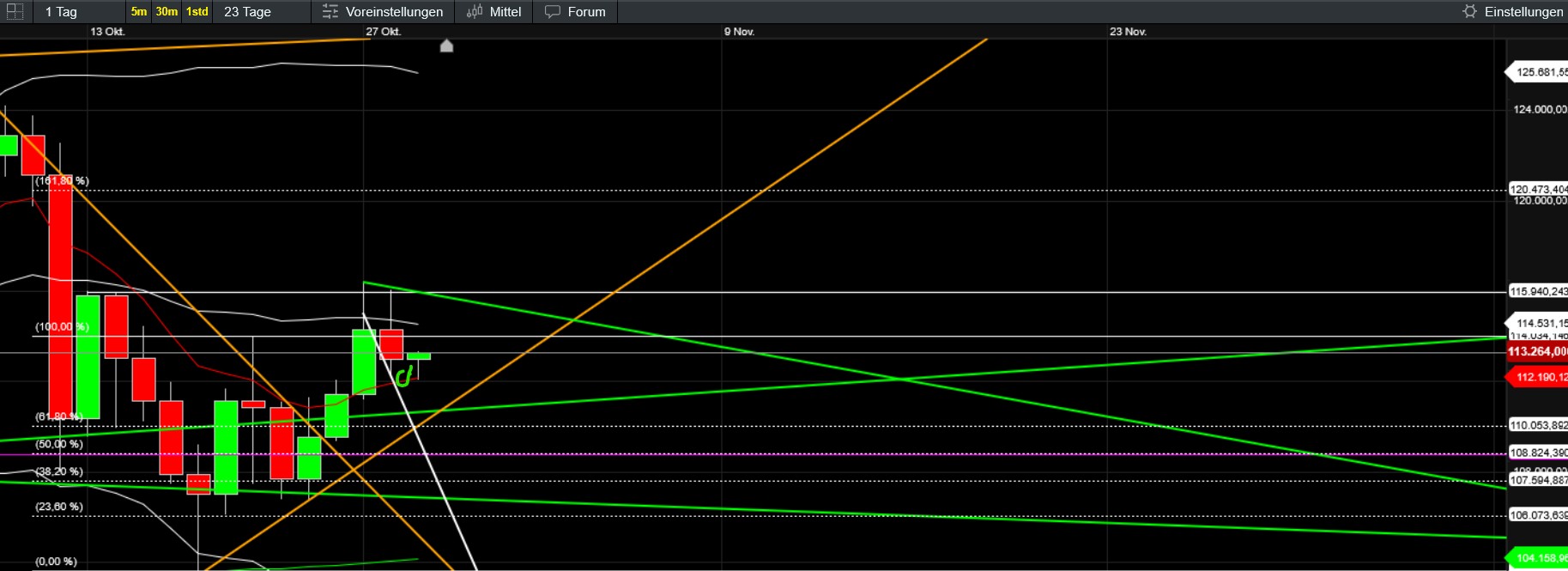Toggle the 5m timeframe
This screenshot has width=1568, height=571.
[139, 11]
